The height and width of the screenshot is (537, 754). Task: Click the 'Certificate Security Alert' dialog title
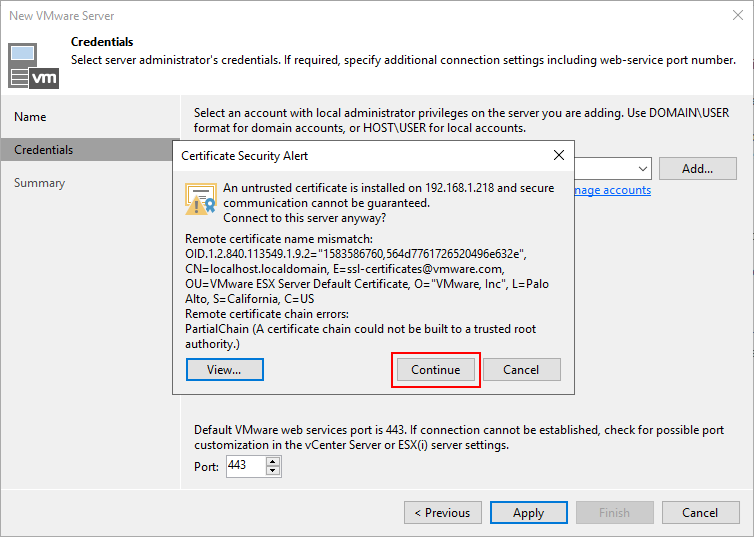[x=244, y=156]
